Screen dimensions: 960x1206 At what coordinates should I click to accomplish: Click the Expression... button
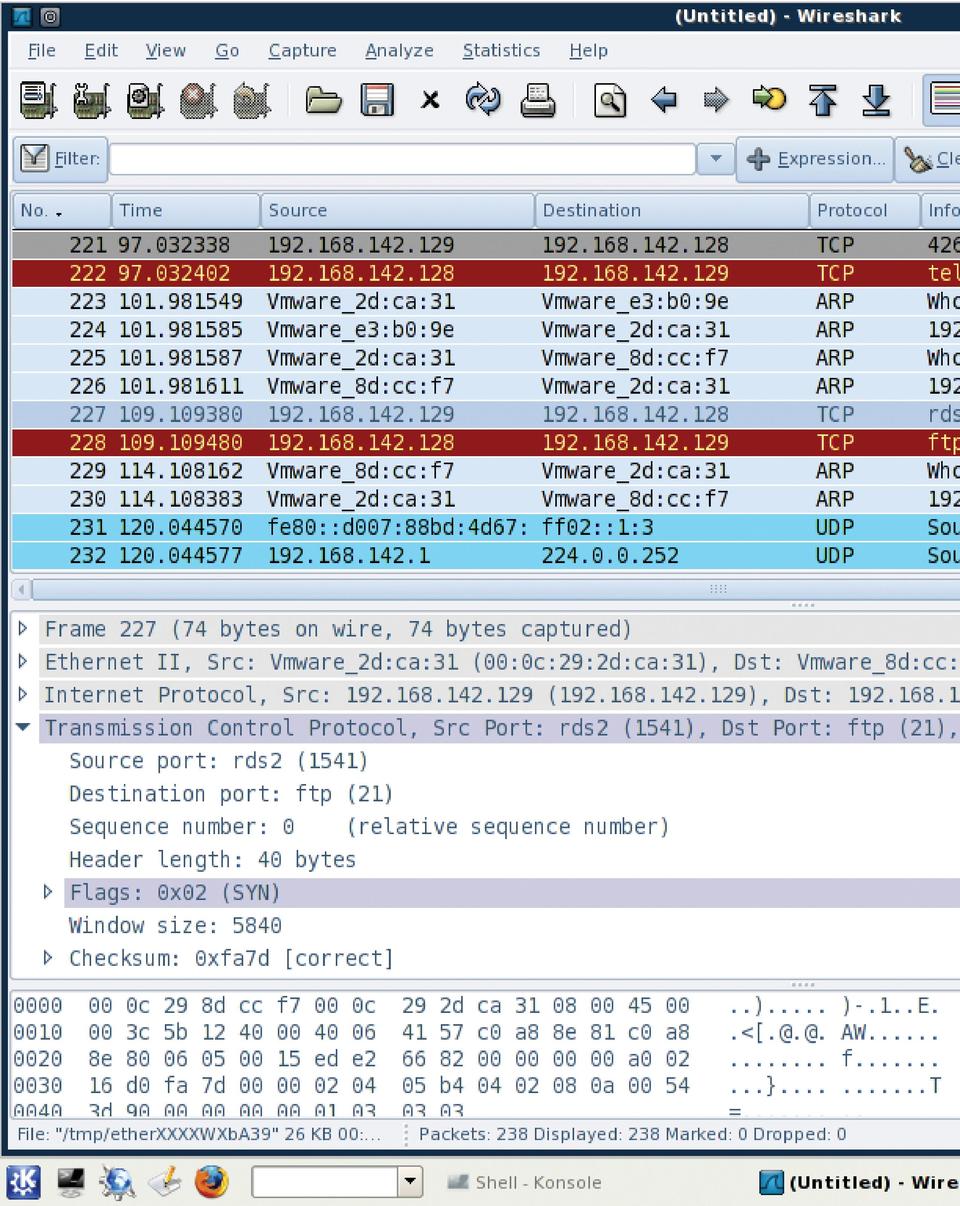coord(815,159)
